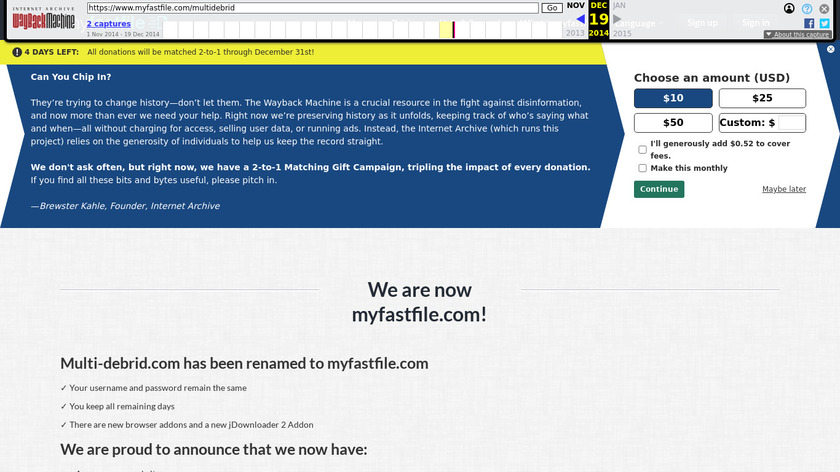Click the grey next capture arrow
The height and width of the screenshot is (472, 840).
tap(617, 19)
